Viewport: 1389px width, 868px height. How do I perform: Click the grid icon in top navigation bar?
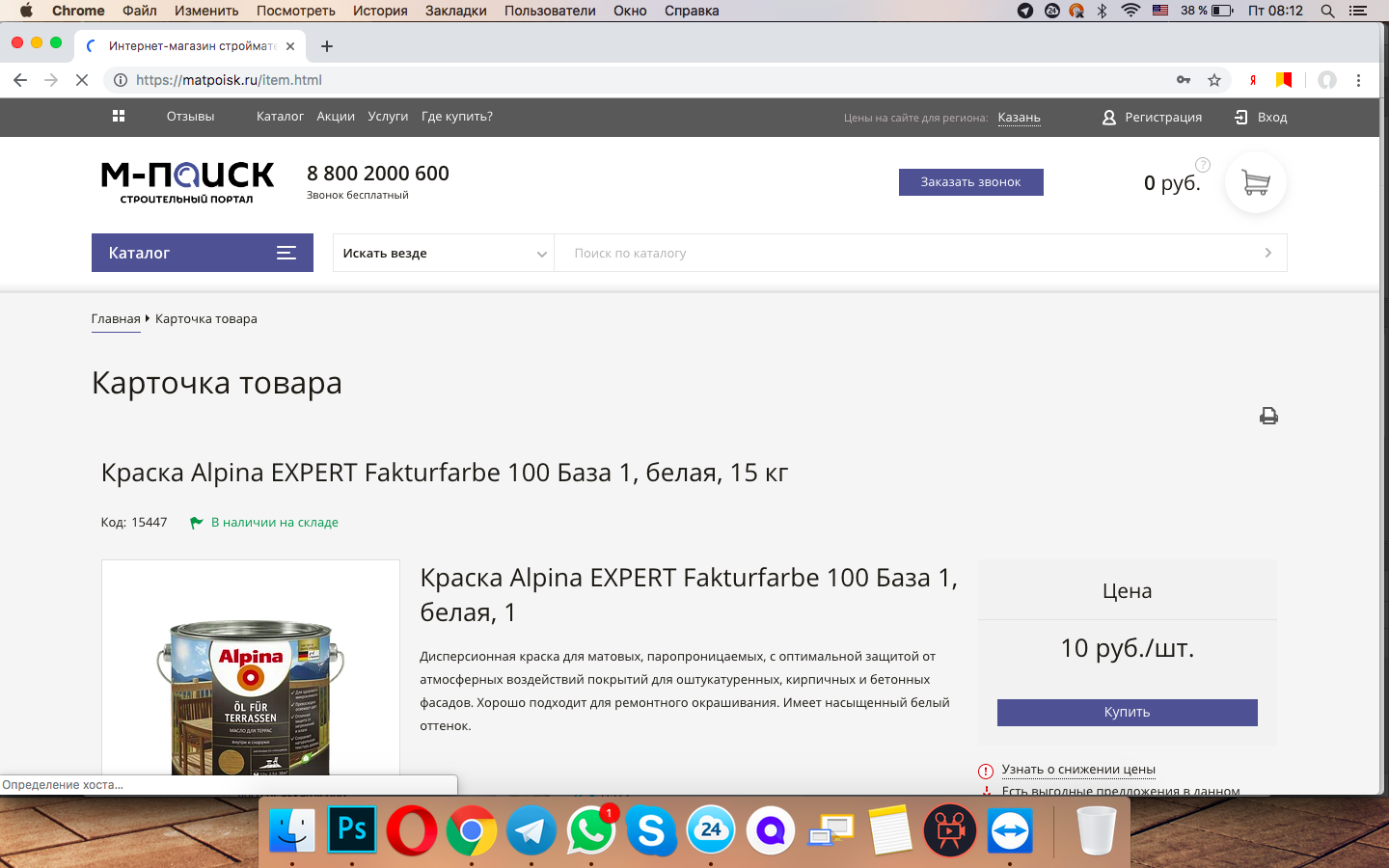click(119, 117)
